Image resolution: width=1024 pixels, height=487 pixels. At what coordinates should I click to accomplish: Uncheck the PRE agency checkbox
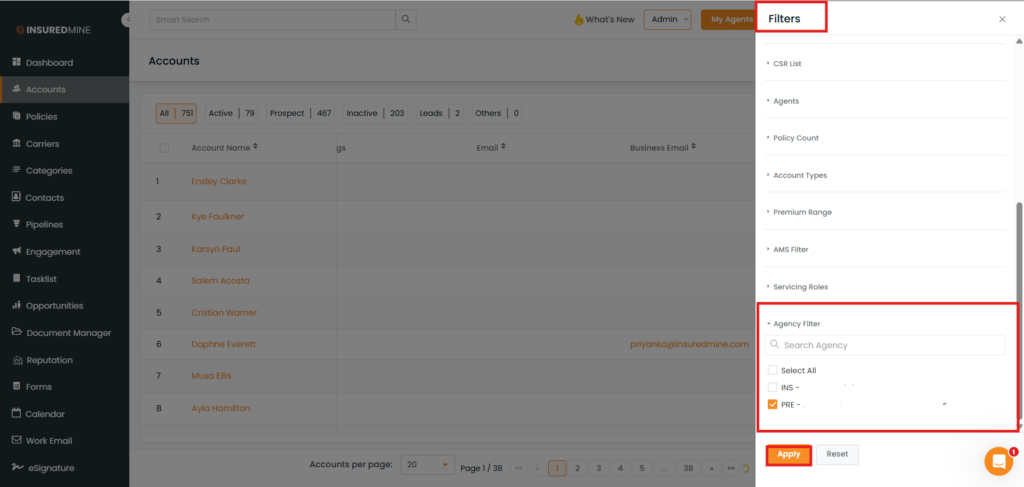[x=772, y=404]
